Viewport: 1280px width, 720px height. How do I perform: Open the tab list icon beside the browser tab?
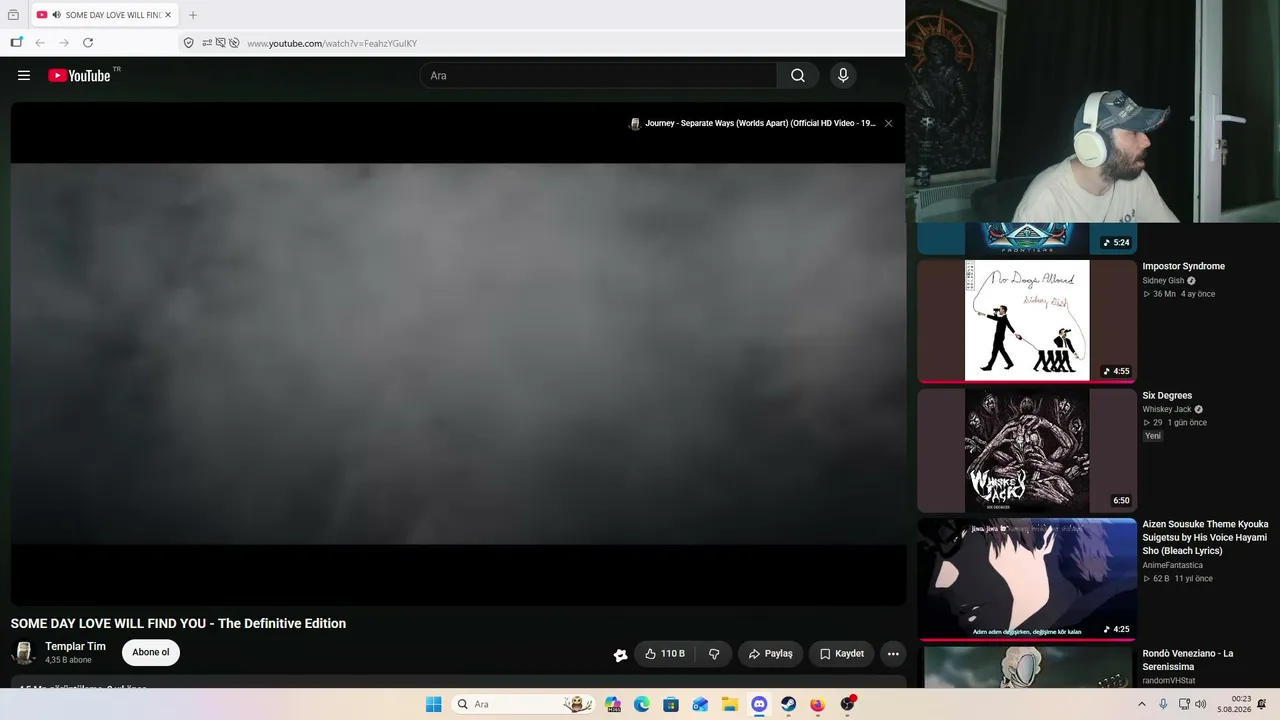coord(13,15)
